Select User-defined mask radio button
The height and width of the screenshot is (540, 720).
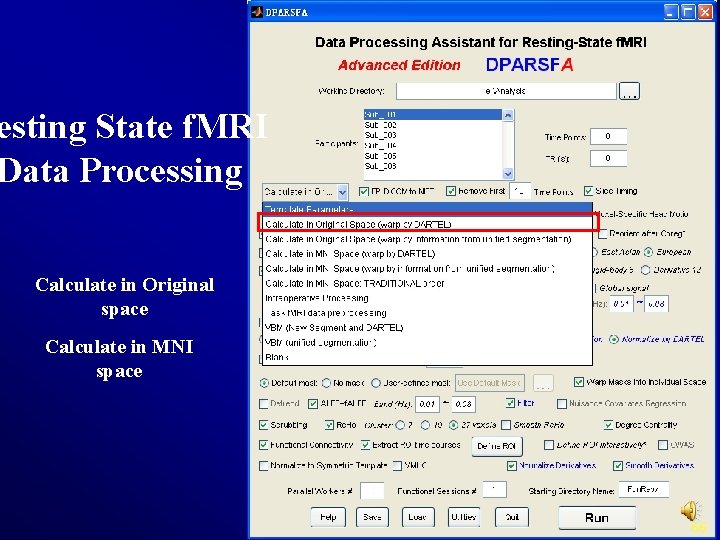point(376,382)
